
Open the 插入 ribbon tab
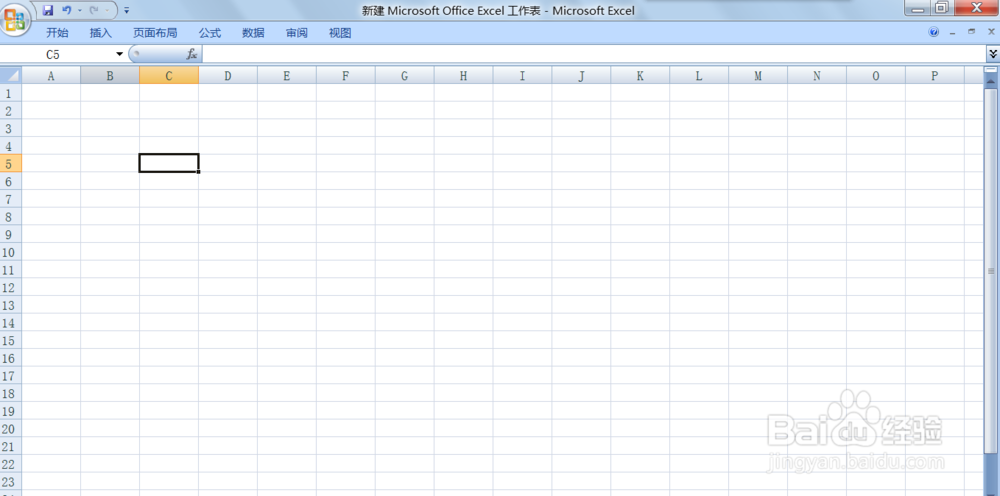pos(101,33)
